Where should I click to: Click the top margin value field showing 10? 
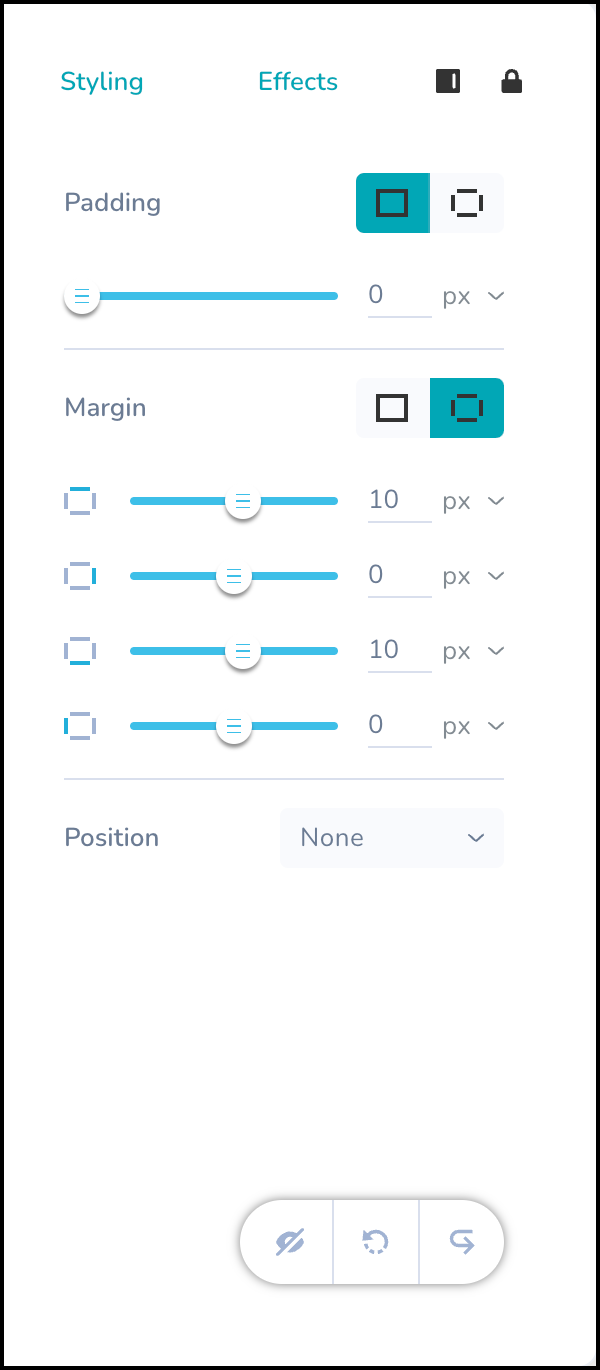(x=398, y=500)
